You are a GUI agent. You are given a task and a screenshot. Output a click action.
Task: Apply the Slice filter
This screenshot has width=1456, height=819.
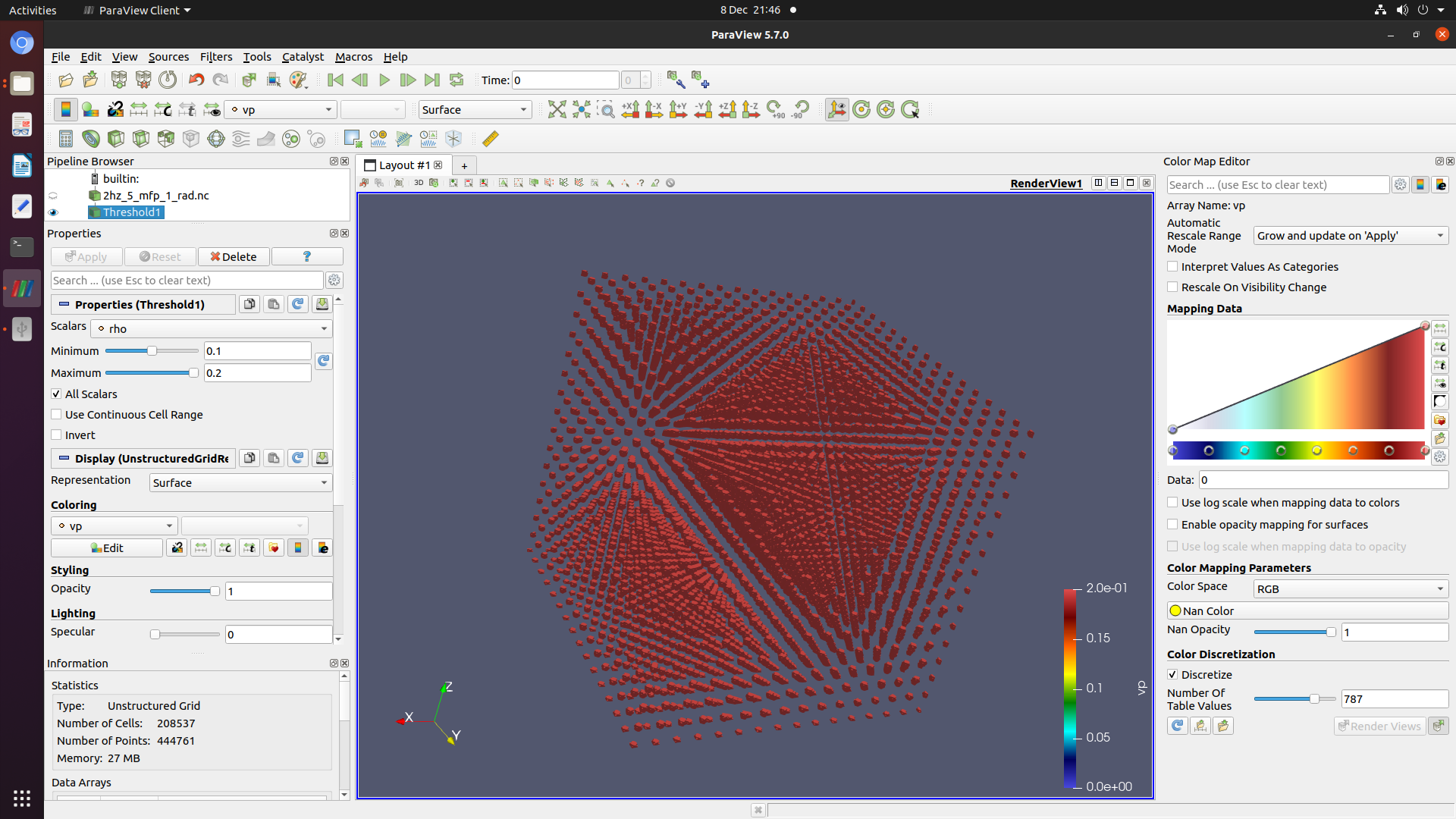(140, 139)
